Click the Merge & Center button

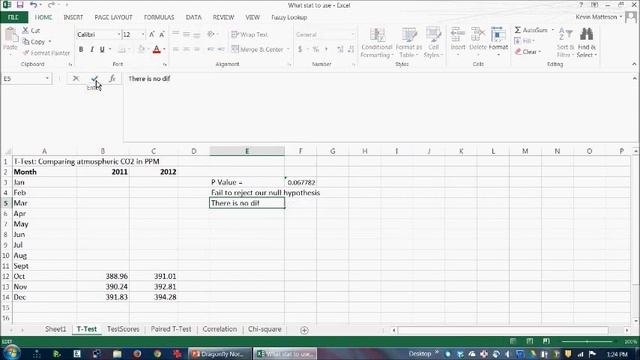(x=258, y=49)
